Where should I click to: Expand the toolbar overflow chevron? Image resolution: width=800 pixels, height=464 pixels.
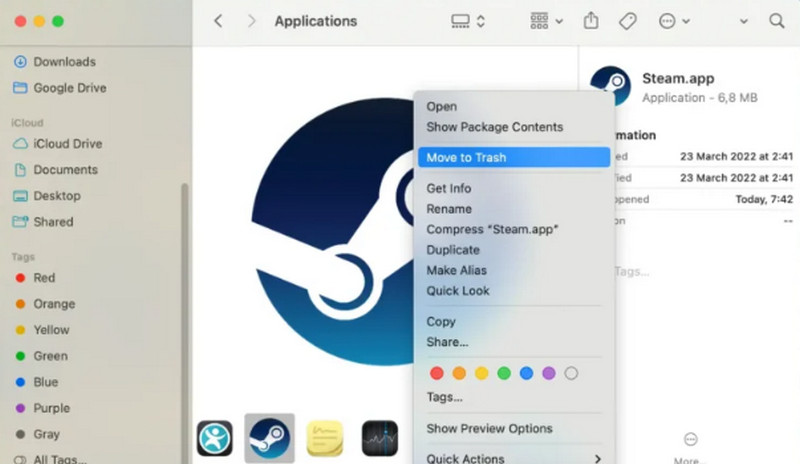(x=744, y=21)
